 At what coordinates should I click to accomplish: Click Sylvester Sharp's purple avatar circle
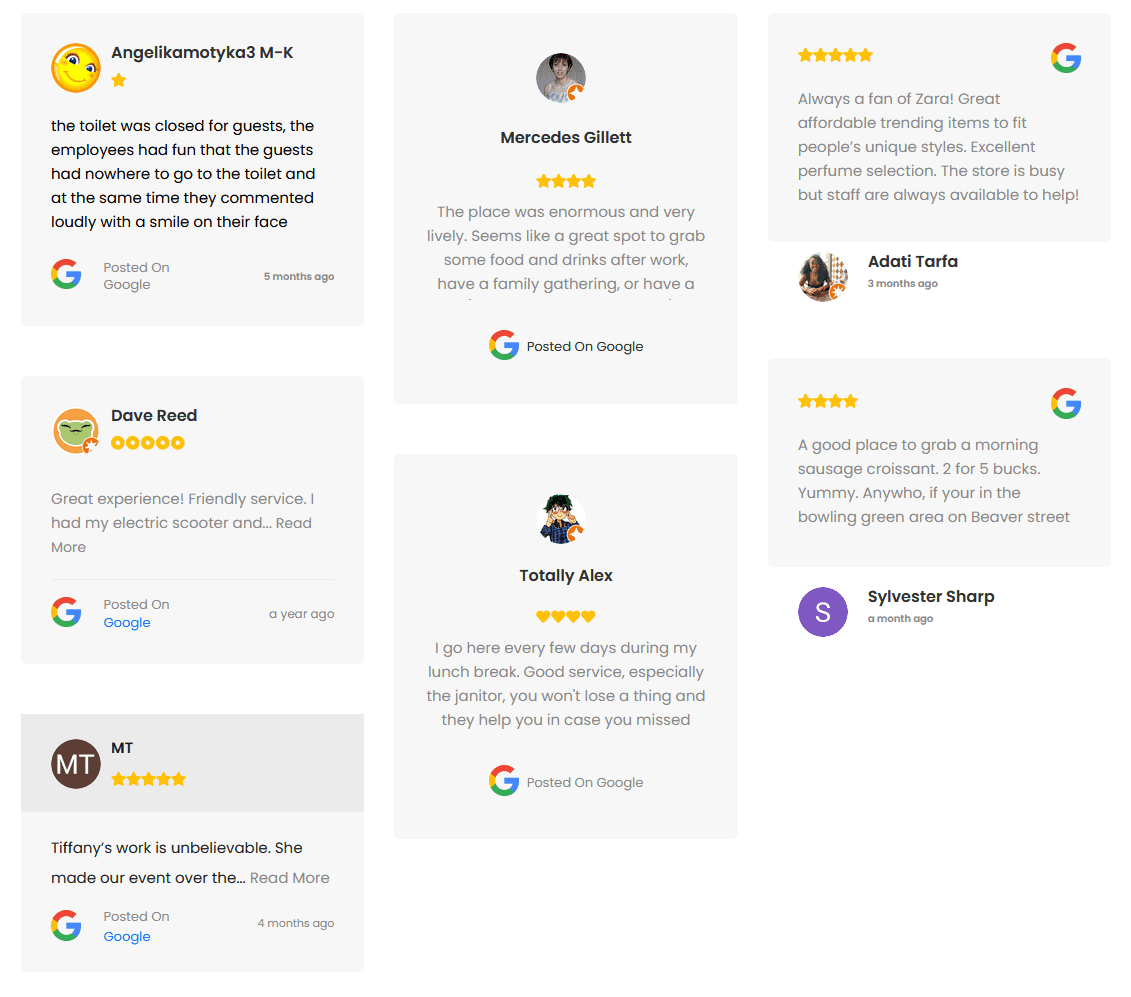point(822,611)
